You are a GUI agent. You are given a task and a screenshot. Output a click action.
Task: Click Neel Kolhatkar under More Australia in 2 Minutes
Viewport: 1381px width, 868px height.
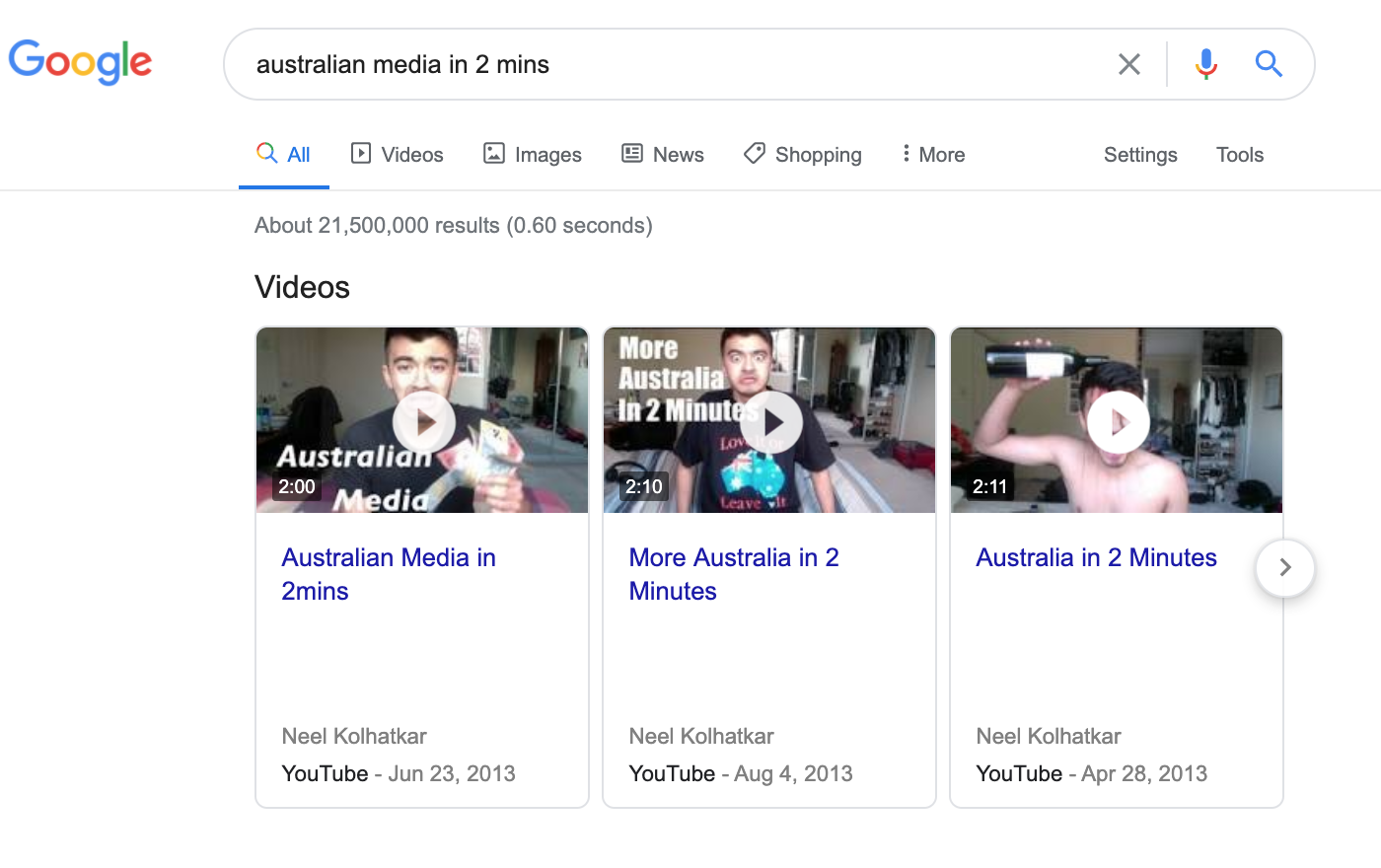pyautogui.click(x=701, y=736)
